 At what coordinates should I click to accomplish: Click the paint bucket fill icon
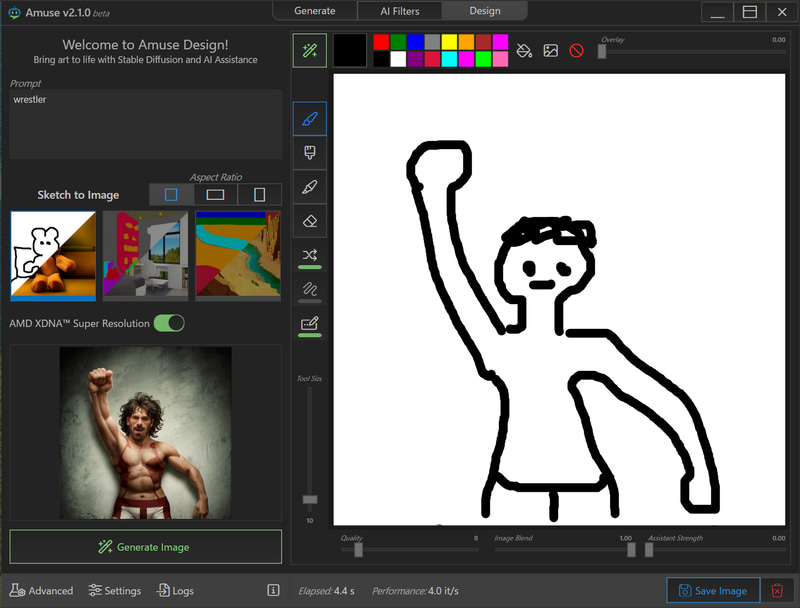pyautogui.click(x=524, y=50)
